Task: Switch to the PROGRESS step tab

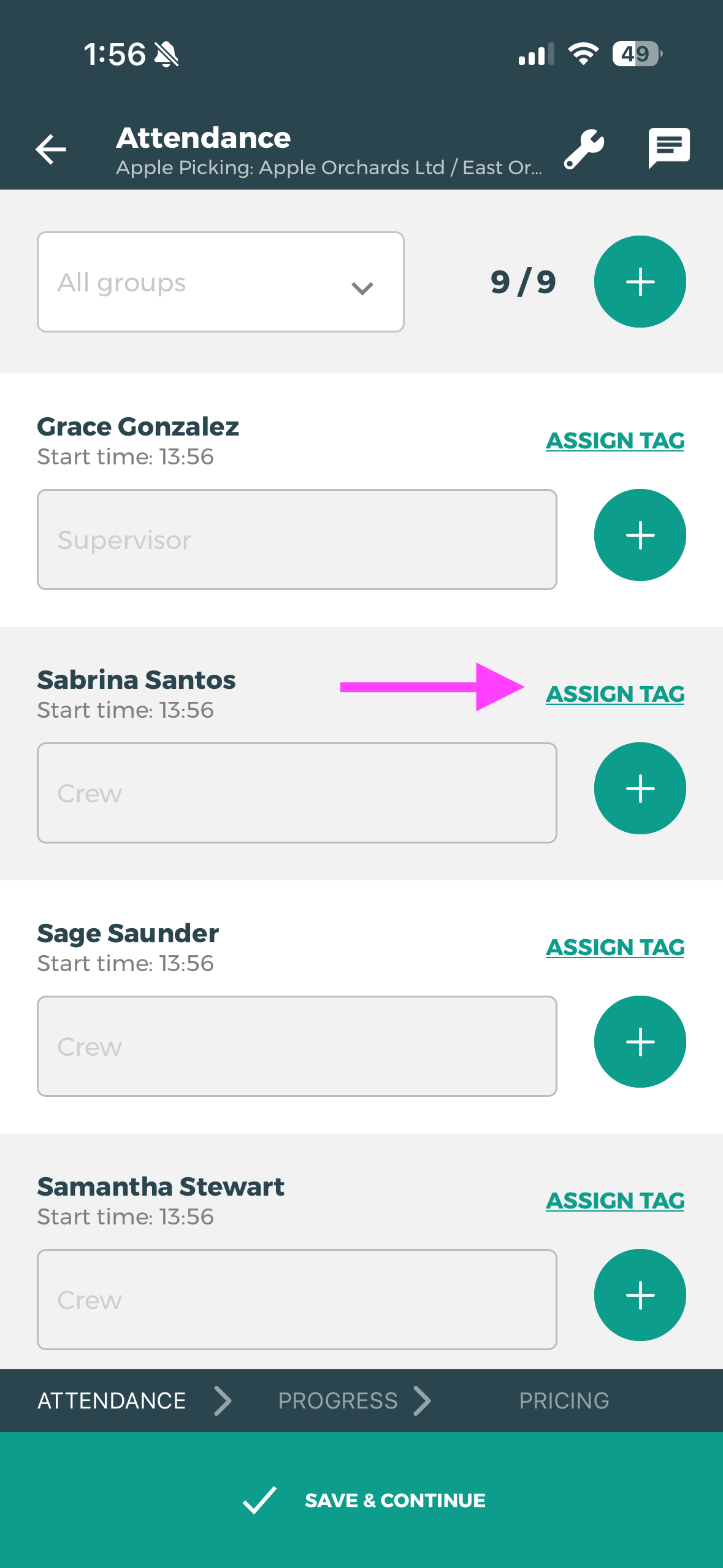Action: coord(337,1401)
